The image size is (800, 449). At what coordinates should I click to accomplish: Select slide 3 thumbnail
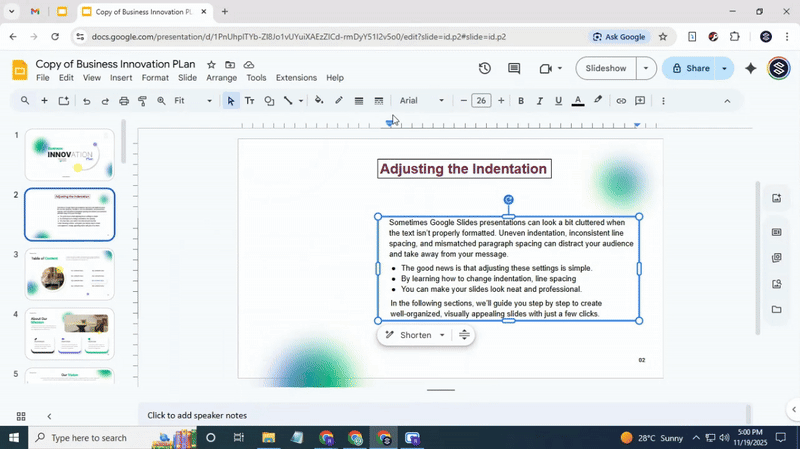[x=70, y=274]
